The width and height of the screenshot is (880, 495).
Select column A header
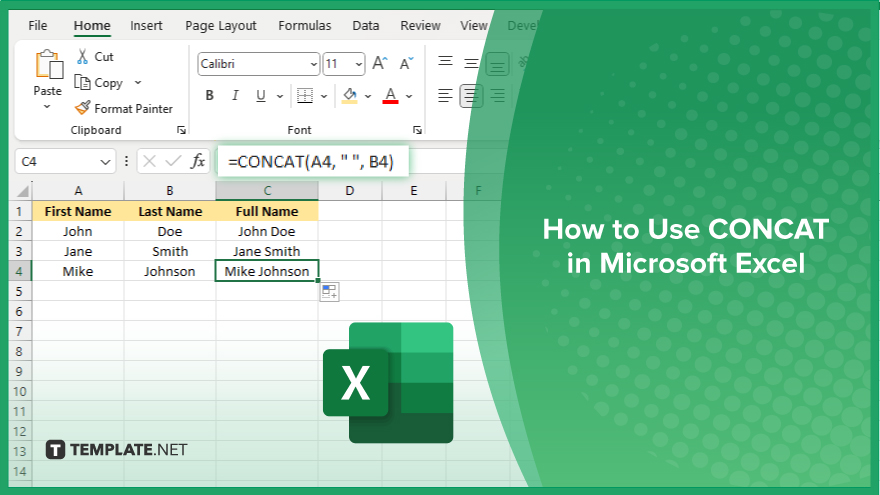[x=78, y=191]
